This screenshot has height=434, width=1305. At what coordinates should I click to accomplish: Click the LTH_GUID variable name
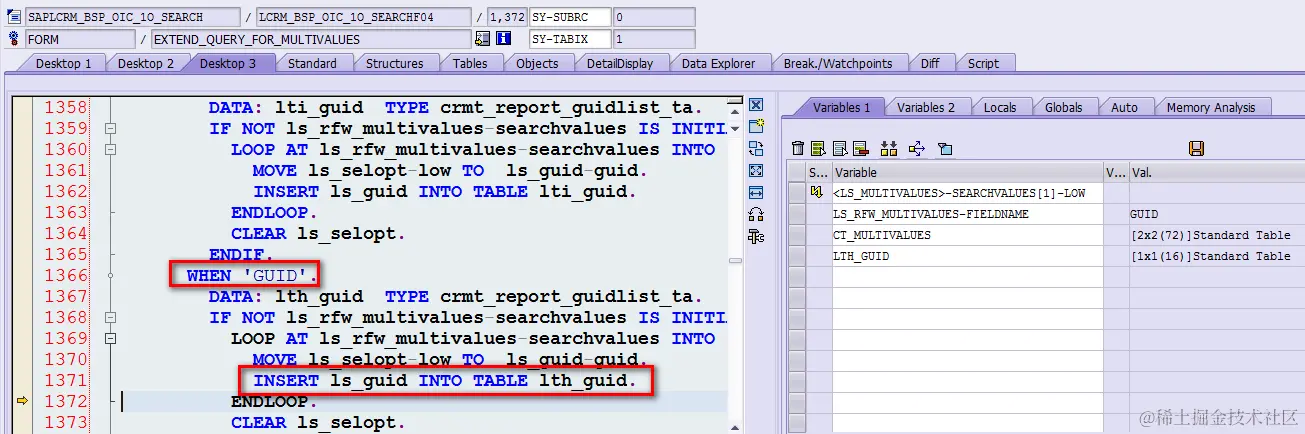click(x=861, y=256)
